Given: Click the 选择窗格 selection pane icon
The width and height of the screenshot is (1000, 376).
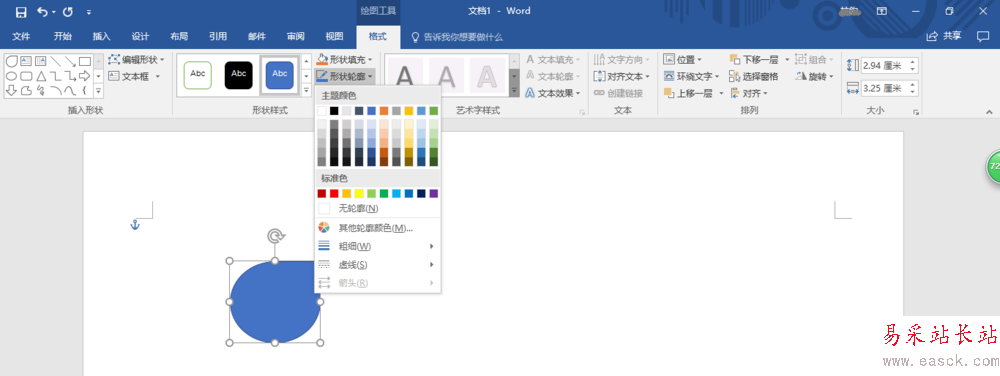Looking at the screenshot, I should pos(735,76).
